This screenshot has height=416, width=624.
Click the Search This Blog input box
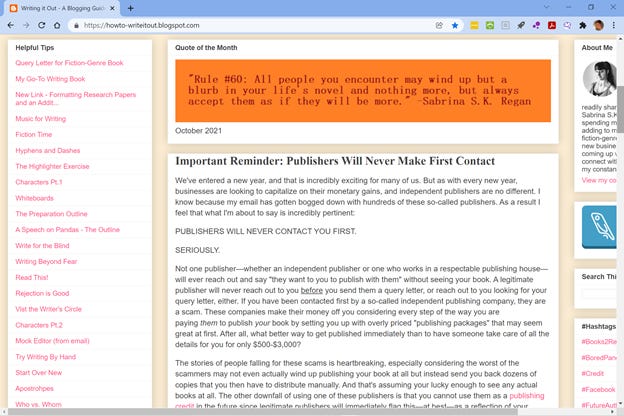[599, 294]
